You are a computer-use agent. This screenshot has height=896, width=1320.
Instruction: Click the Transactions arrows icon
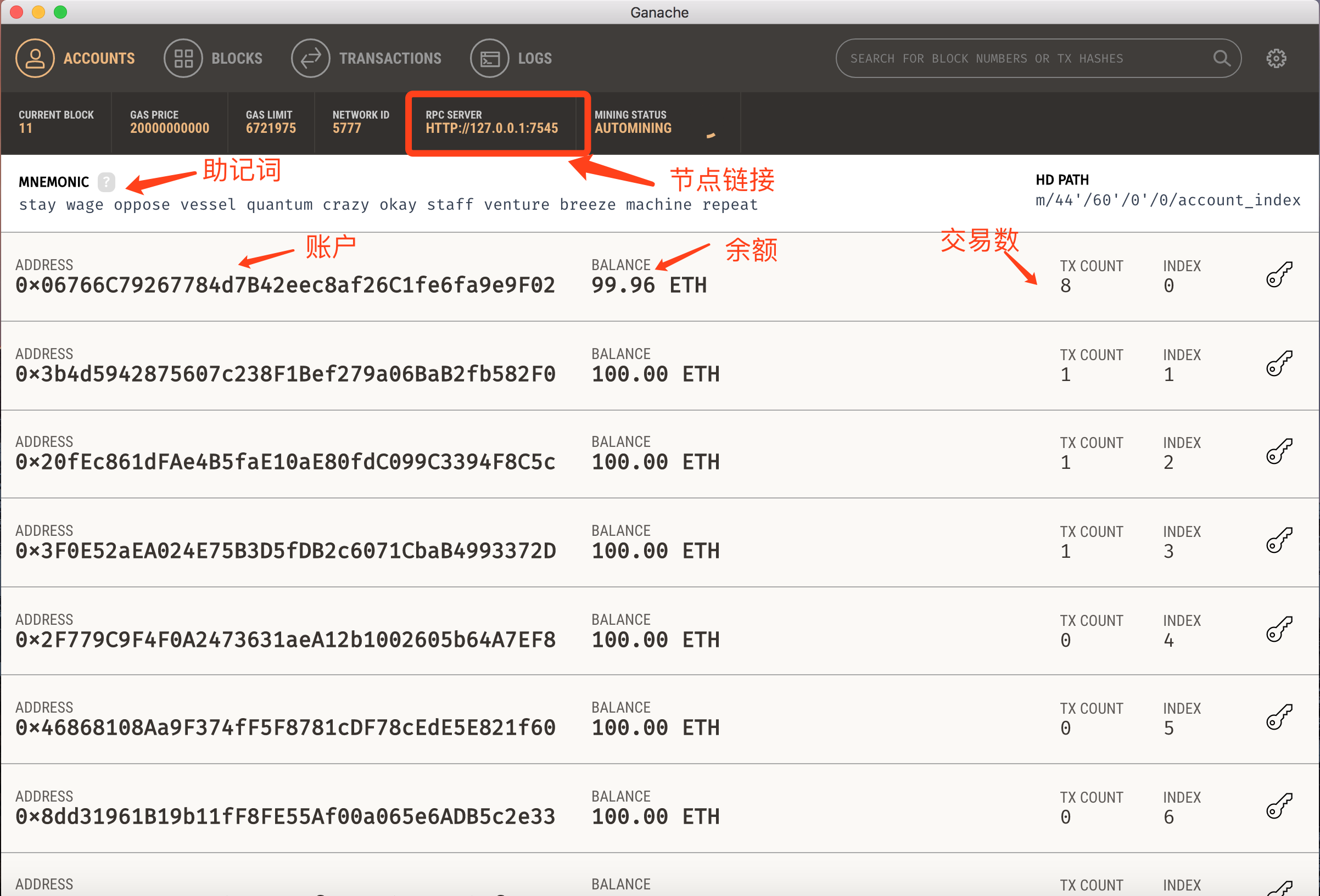(310, 58)
